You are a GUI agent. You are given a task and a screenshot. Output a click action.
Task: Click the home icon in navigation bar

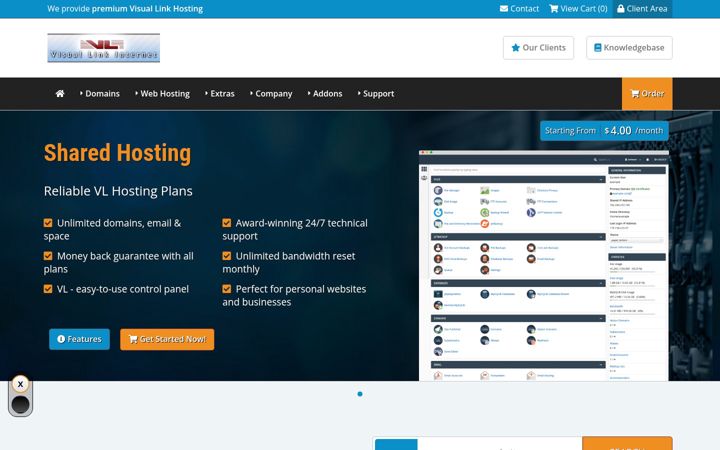(60, 94)
